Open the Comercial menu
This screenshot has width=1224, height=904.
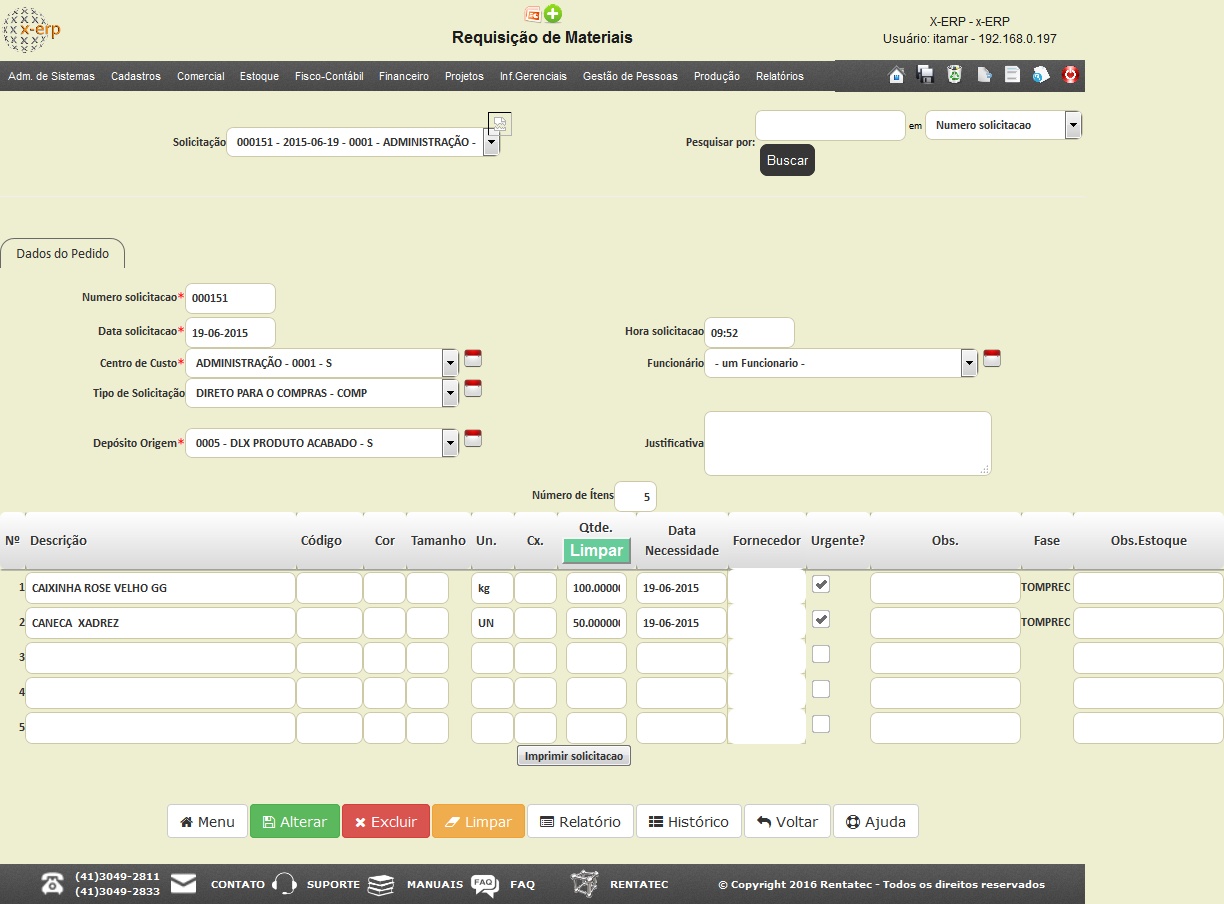(201, 76)
